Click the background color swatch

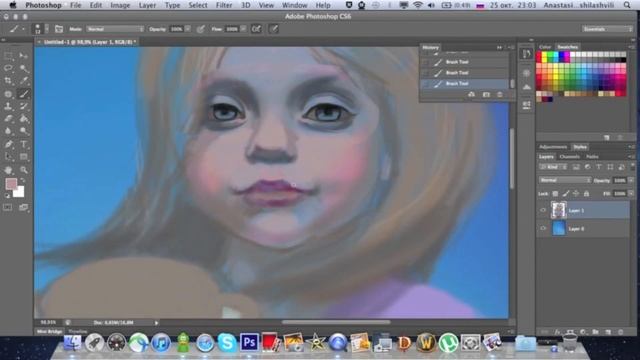pyautogui.click(x=20, y=192)
